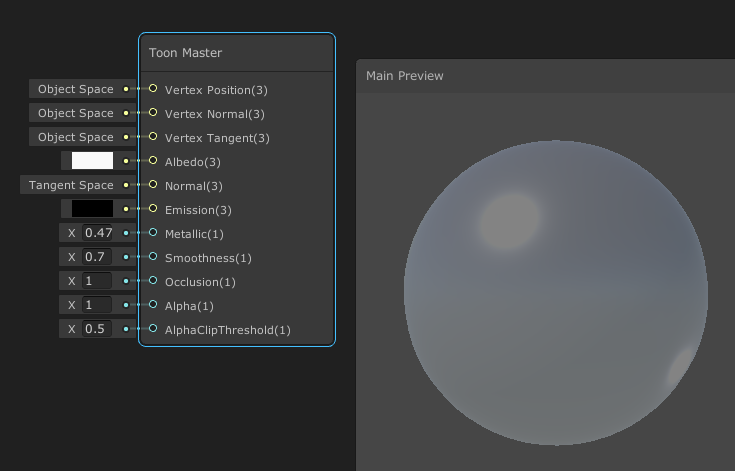The image size is (735, 471).
Task: Click the Smoothness(1) port label
Action: [208, 258]
